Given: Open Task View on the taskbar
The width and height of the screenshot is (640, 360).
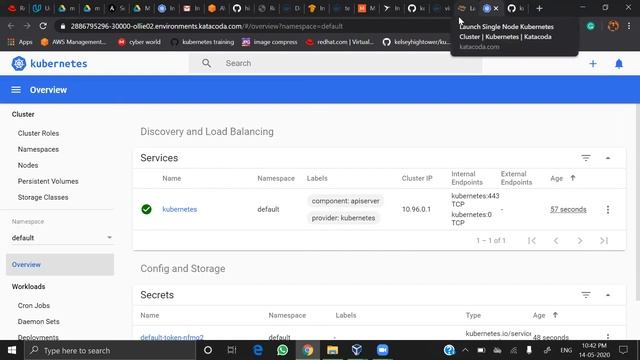Looking at the screenshot, I should point(232,350).
